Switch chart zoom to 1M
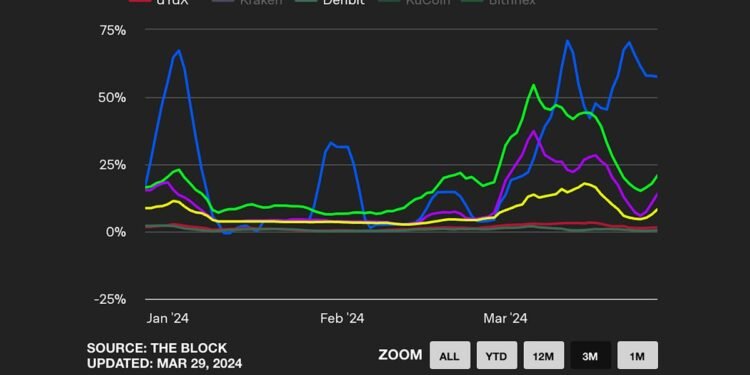The image size is (750, 375). coord(637,355)
